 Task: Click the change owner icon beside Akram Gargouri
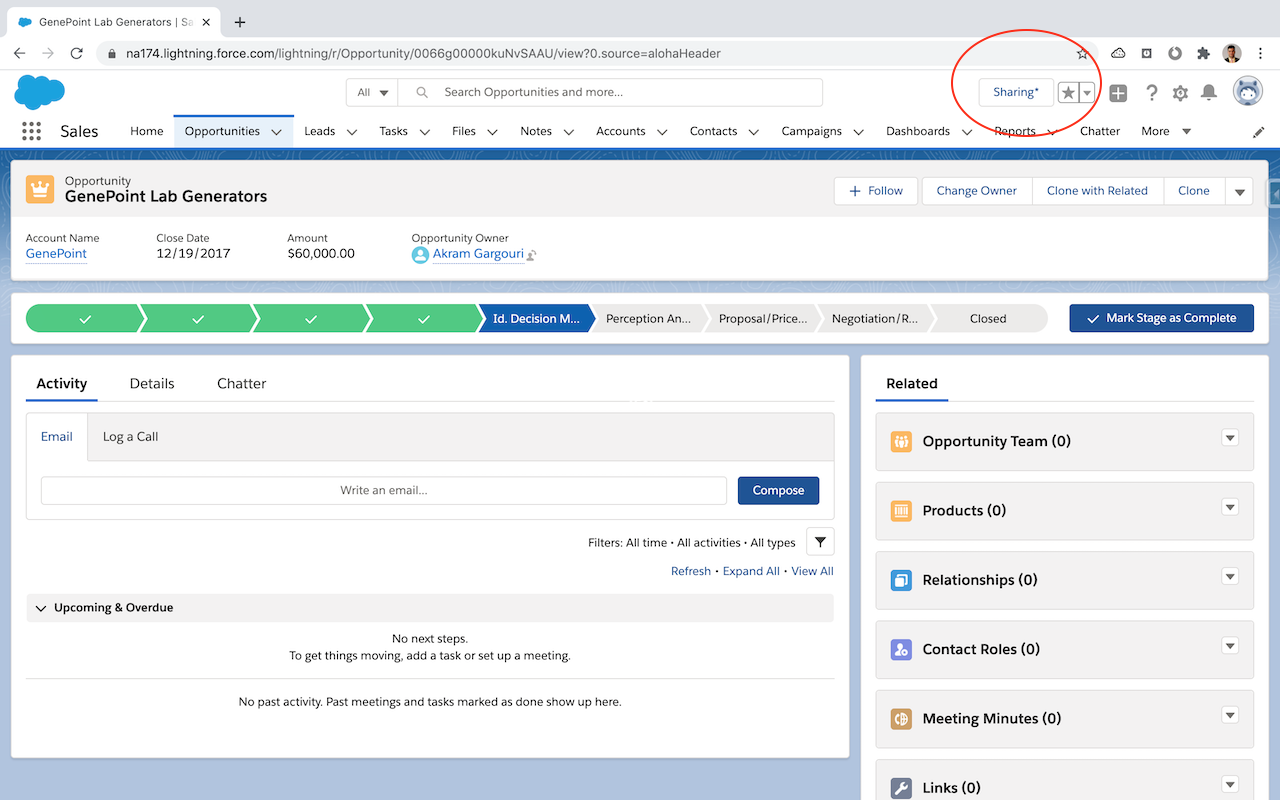[532, 255]
